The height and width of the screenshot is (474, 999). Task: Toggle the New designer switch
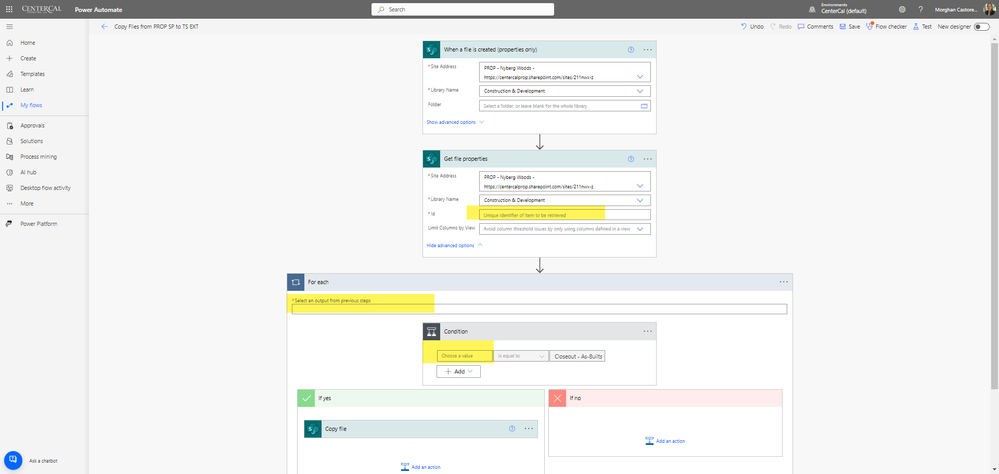(x=982, y=27)
